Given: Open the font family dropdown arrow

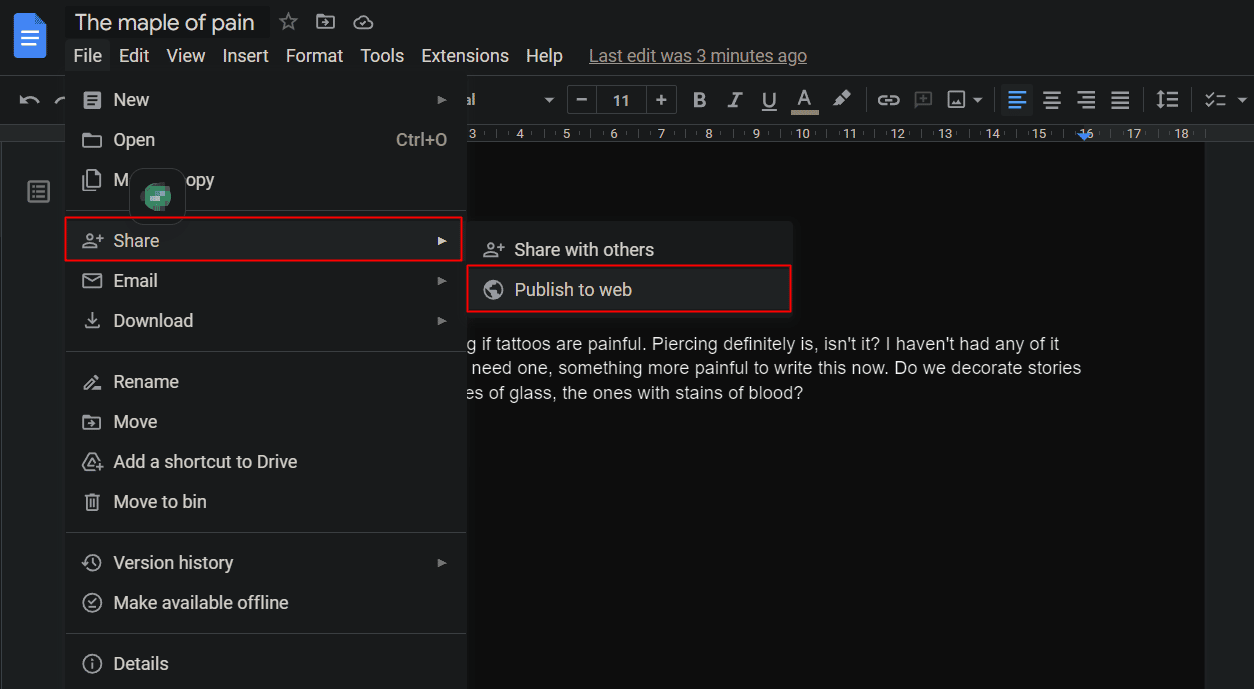Looking at the screenshot, I should pos(548,100).
